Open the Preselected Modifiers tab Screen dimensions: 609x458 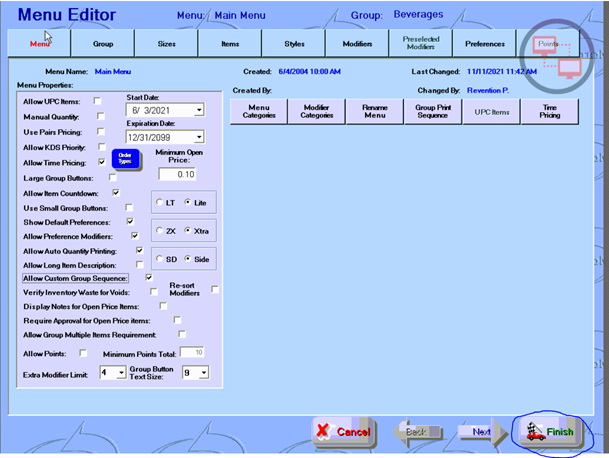pos(421,43)
